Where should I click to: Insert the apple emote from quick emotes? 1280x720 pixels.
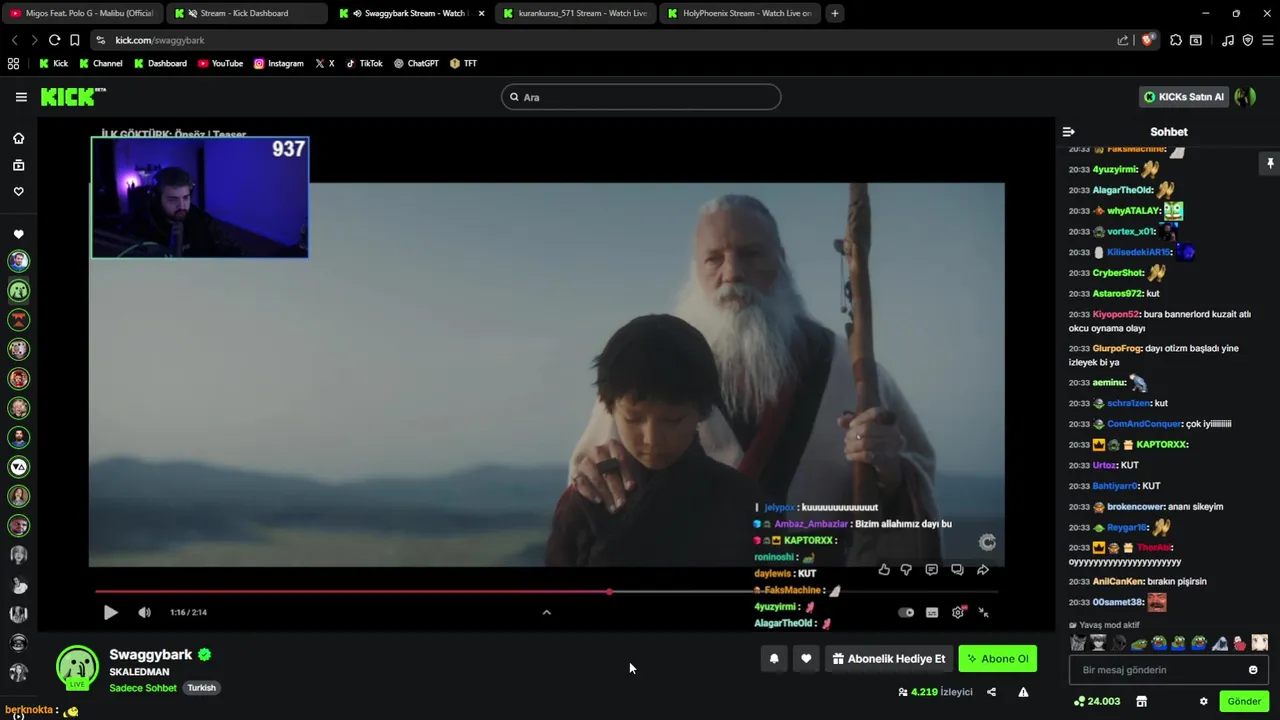point(1240,643)
